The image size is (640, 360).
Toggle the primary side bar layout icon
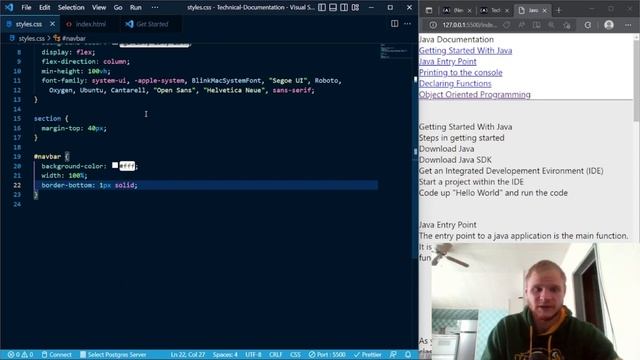(x=322, y=7)
